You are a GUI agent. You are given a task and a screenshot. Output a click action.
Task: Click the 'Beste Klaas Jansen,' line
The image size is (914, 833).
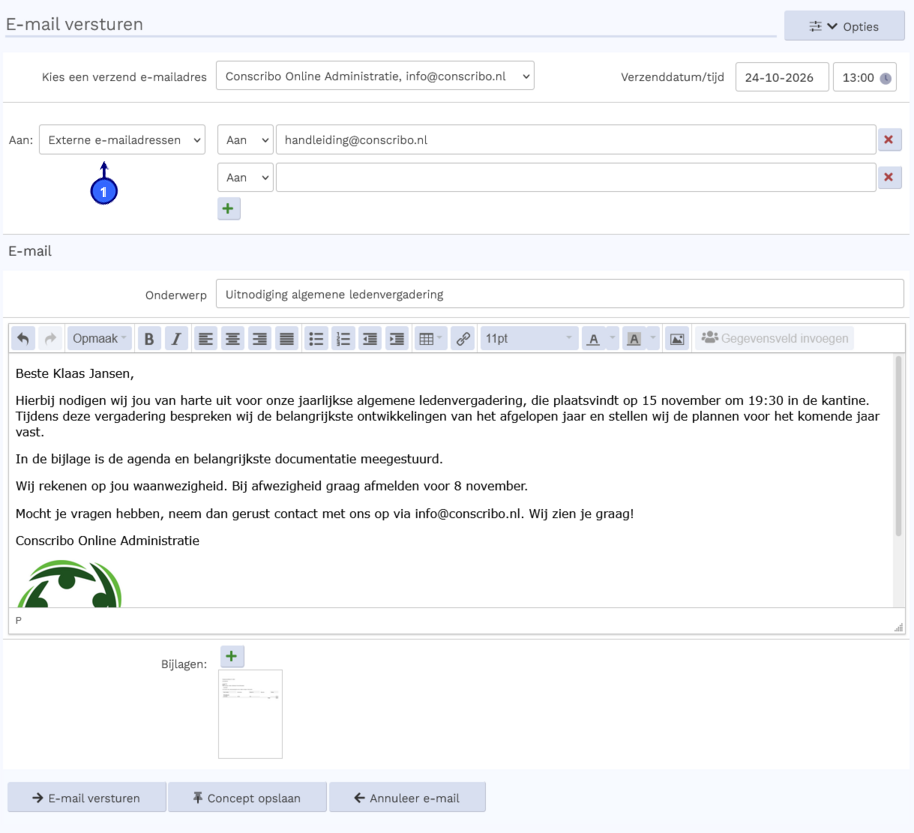[x=75, y=374]
